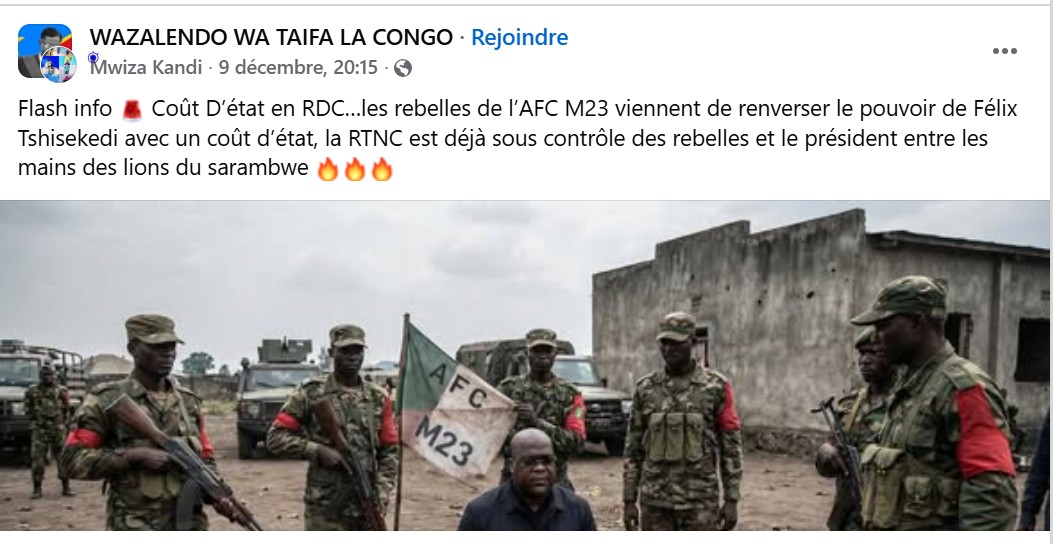The height and width of the screenshot is (544, 1053).
Task: Click the post text starting with Flash info
Action: [x=518, y=138]
